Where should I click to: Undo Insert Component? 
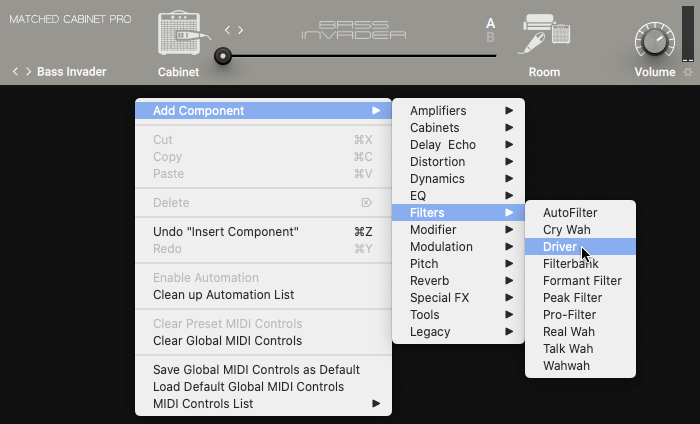click(263, 232)
